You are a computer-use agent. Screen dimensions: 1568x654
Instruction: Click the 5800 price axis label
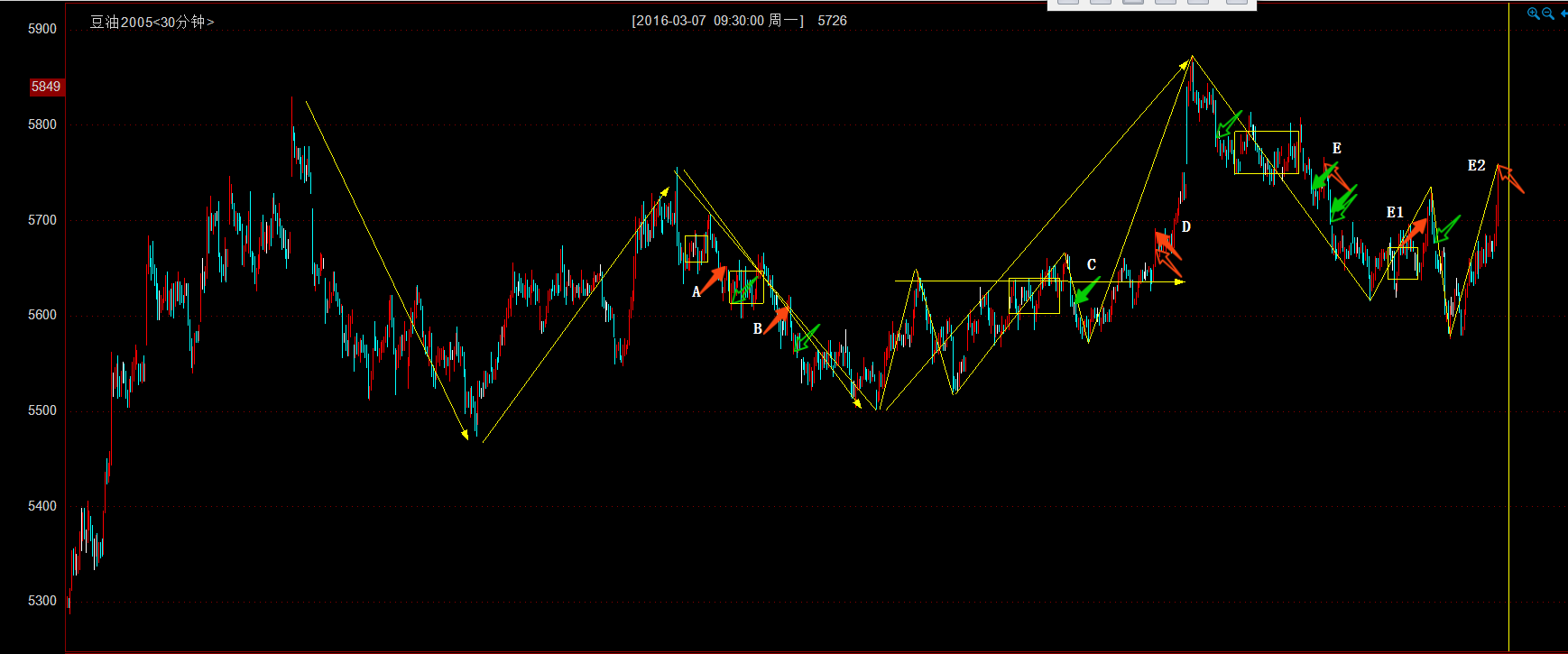pyautogui.click(x=42, y=124)
